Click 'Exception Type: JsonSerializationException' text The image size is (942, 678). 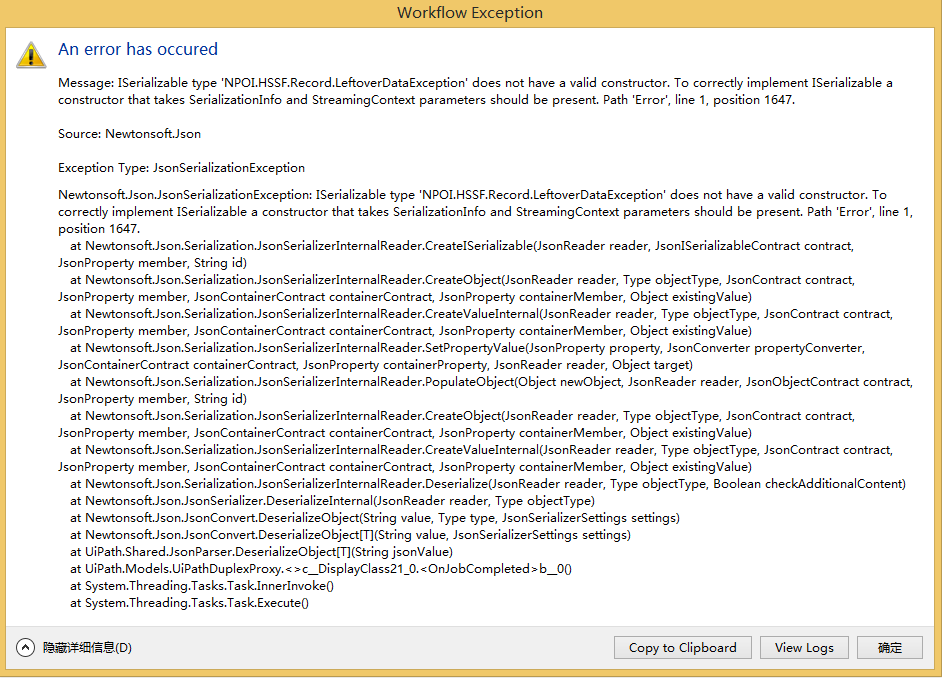click(x=181, y=168)
